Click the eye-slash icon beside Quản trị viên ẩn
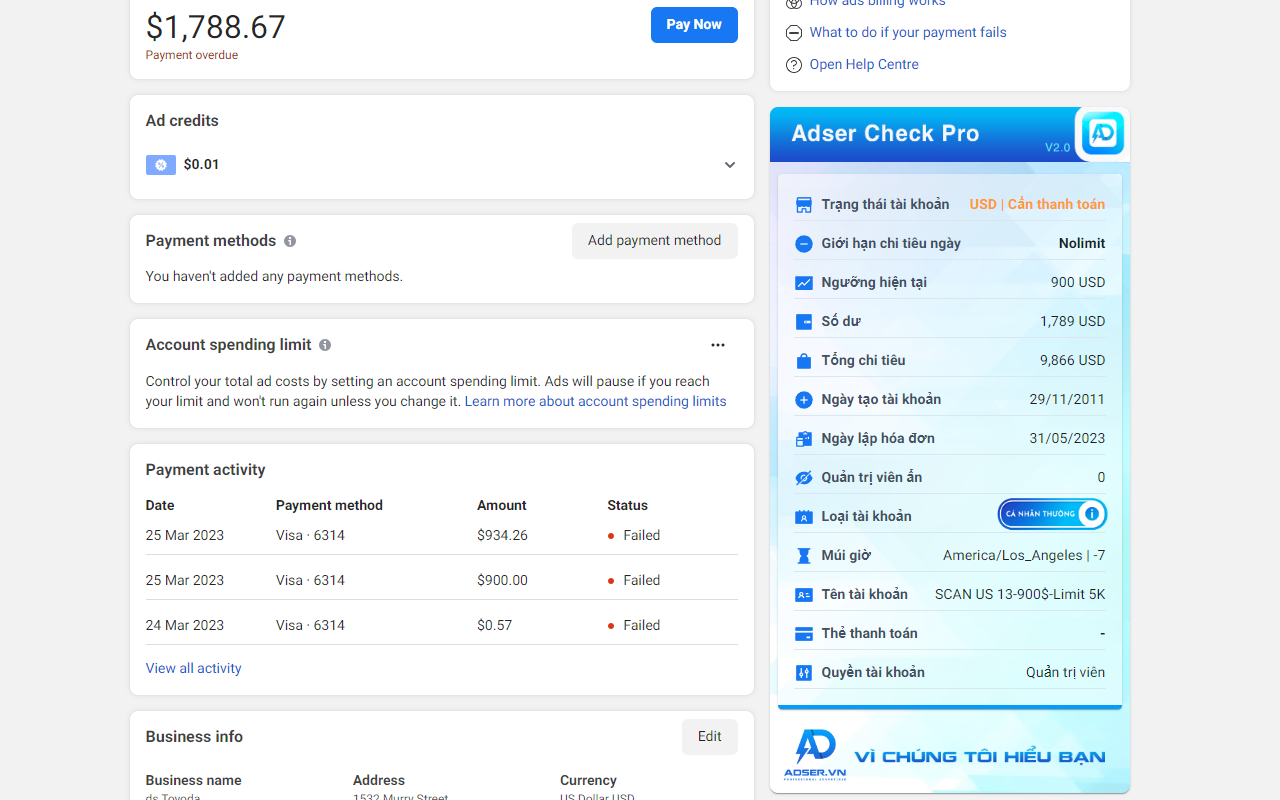The width and height of the screenshot is (1280, 800). tap(804, 477)
